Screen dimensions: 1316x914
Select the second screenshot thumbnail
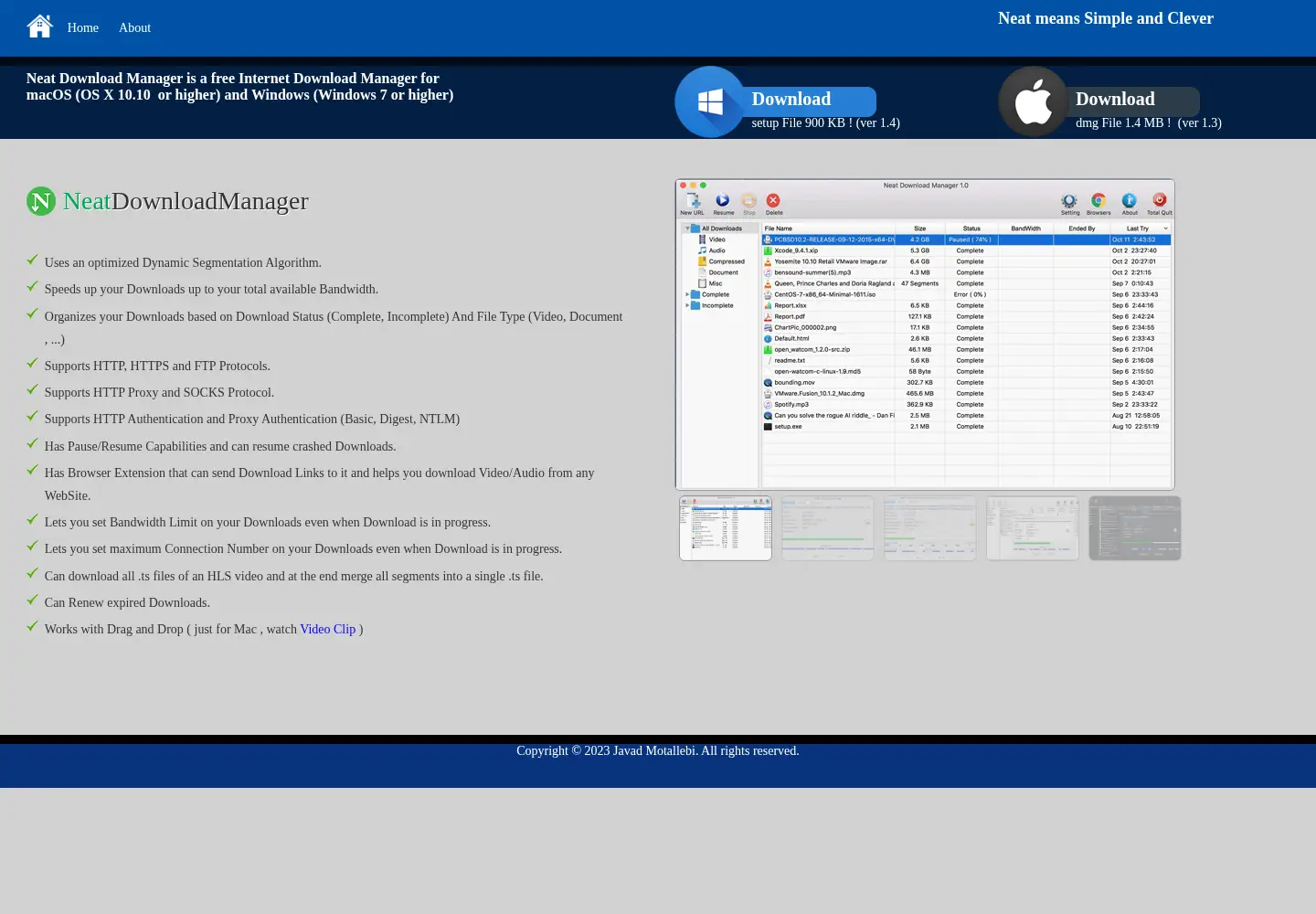pyautogui.click(x=828, y=528)
